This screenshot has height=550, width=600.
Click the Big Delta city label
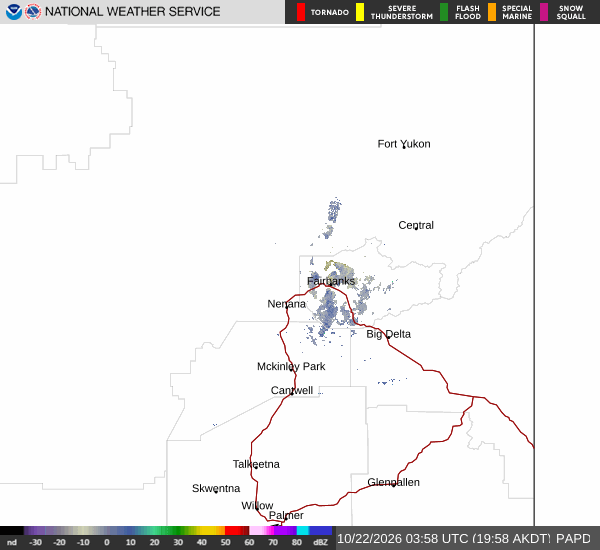pyautogui.click(x=388, y=334)
